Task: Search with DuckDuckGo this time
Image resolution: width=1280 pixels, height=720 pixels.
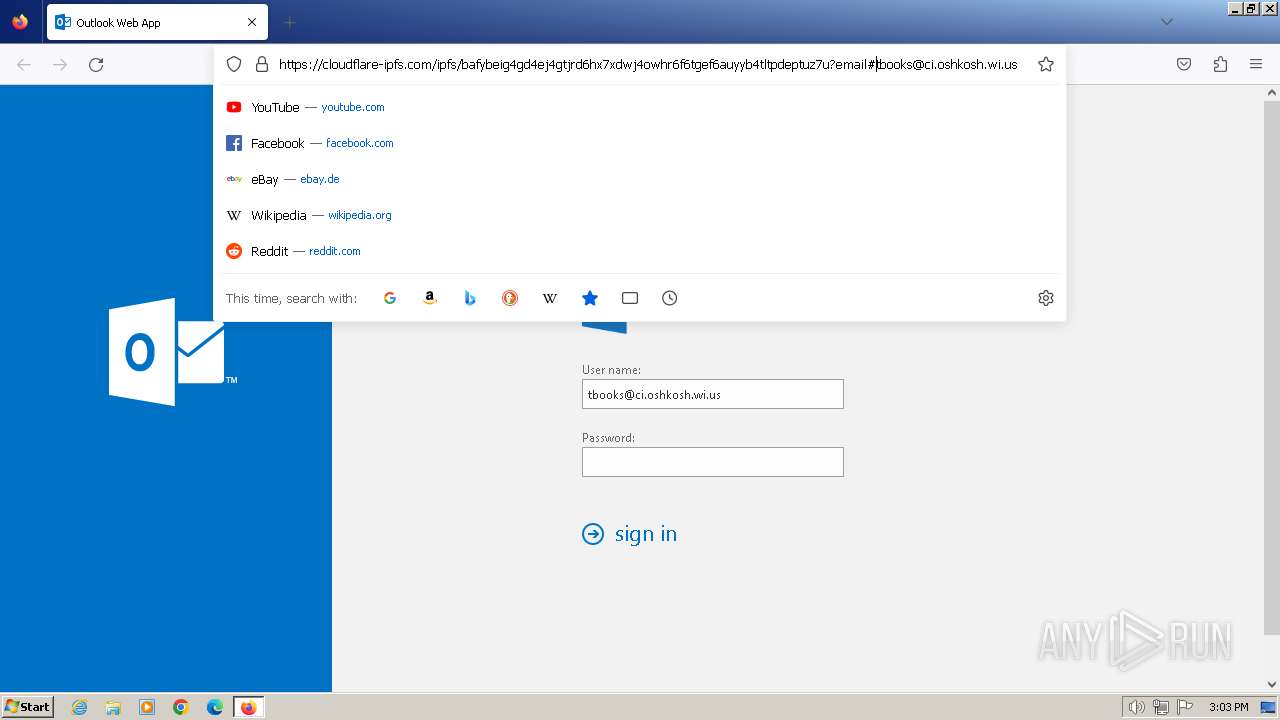Action: point(510,298)
